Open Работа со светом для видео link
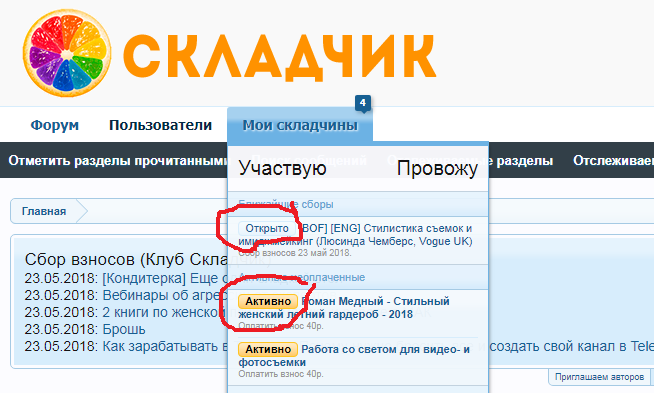 pos(354,355)
